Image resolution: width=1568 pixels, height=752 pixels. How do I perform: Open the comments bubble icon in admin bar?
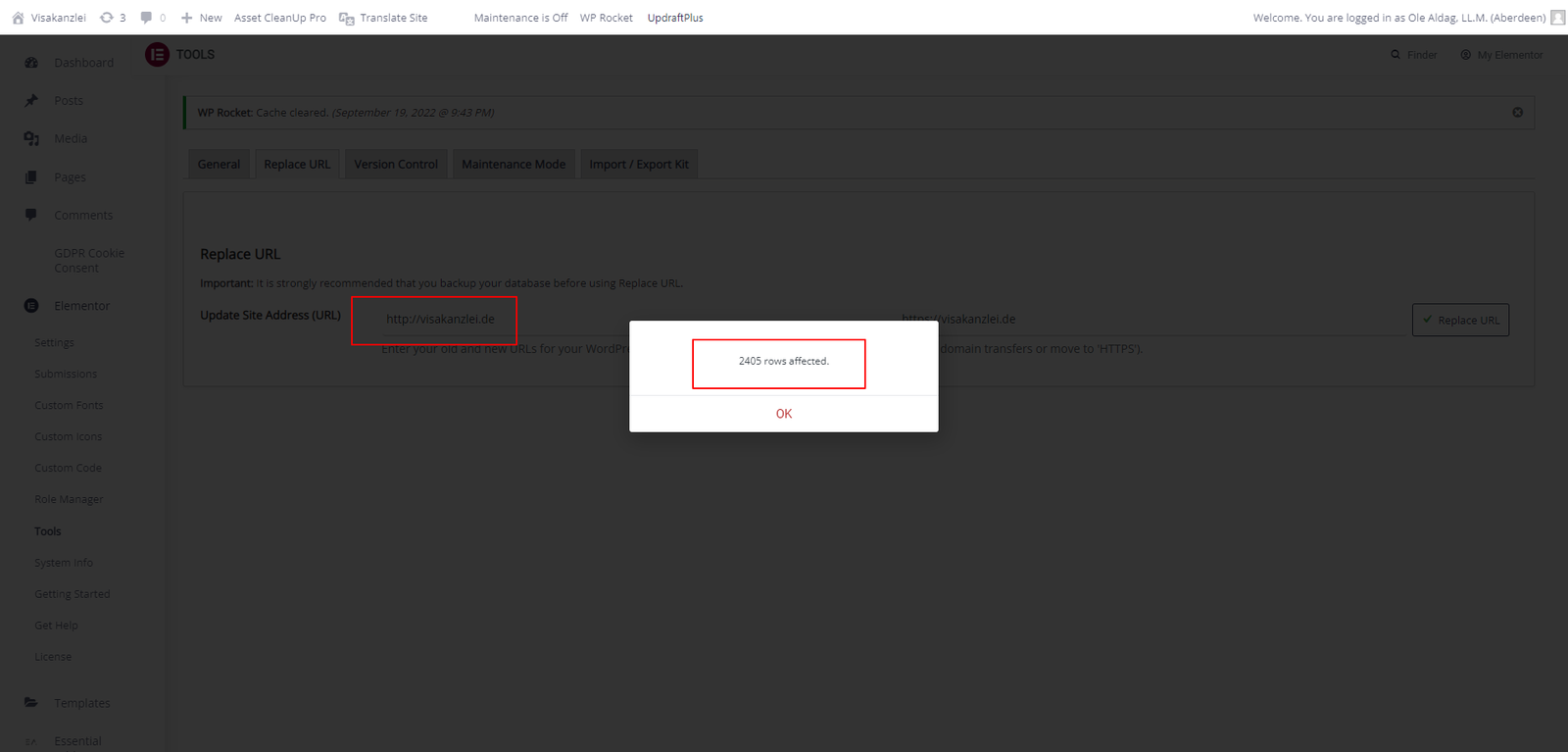[x=146, y=18]
